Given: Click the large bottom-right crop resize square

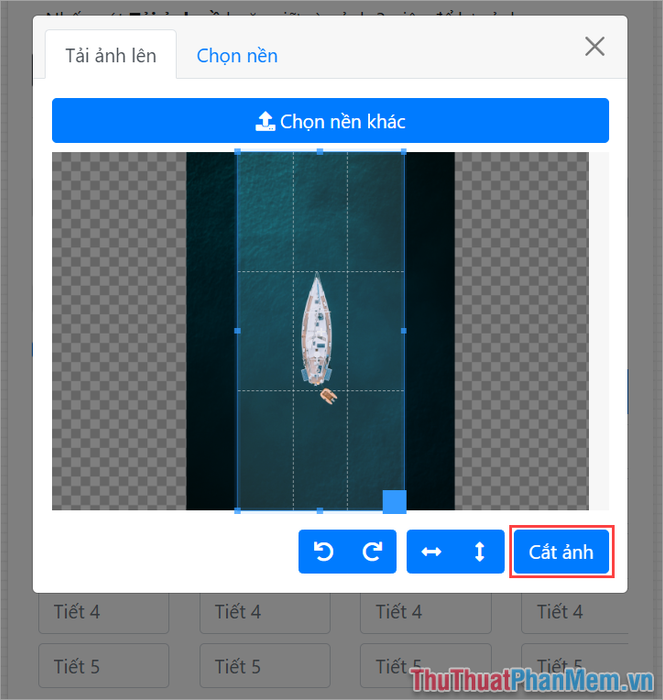Looking at the screenshot, I should pyautogui.click(x=395, y=501).
